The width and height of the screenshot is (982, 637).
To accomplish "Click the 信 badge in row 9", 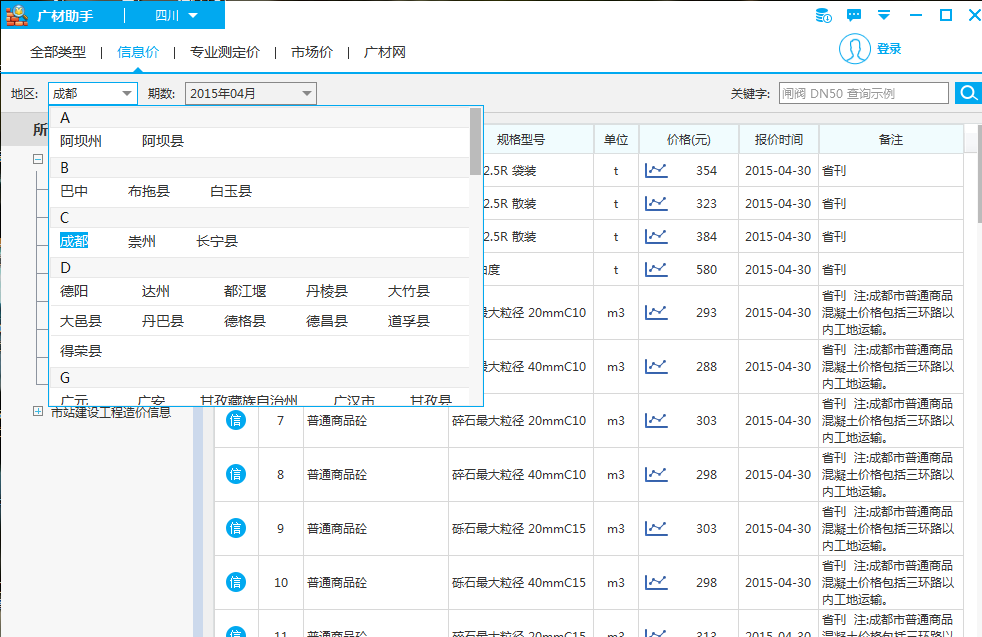I will click(x=235, y=528).
